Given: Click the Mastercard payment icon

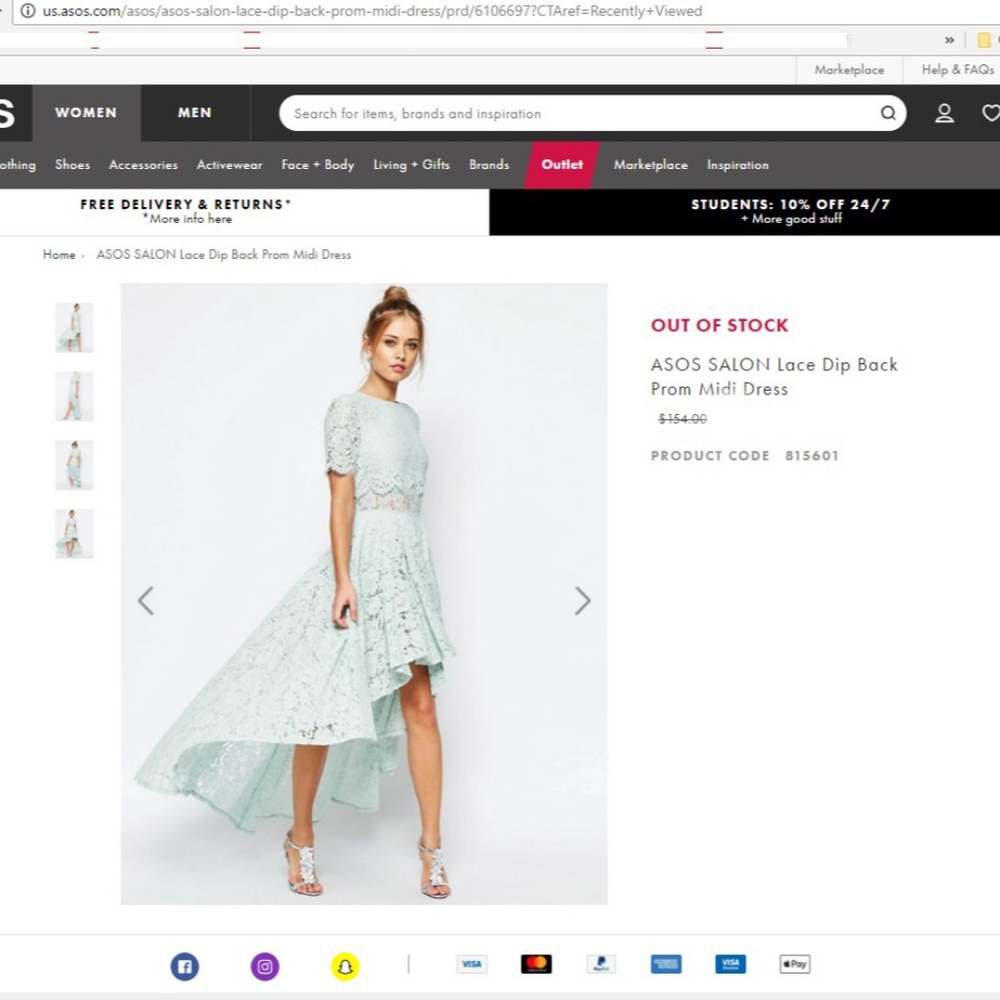Looking at the screenshot, I should tap(536, 964).
